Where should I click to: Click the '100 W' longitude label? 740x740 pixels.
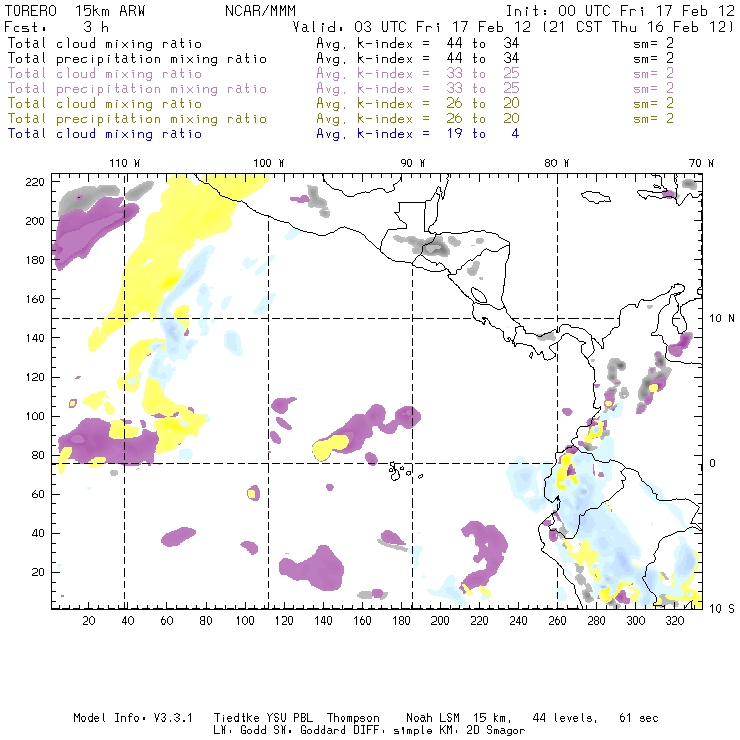click(269, 163)
